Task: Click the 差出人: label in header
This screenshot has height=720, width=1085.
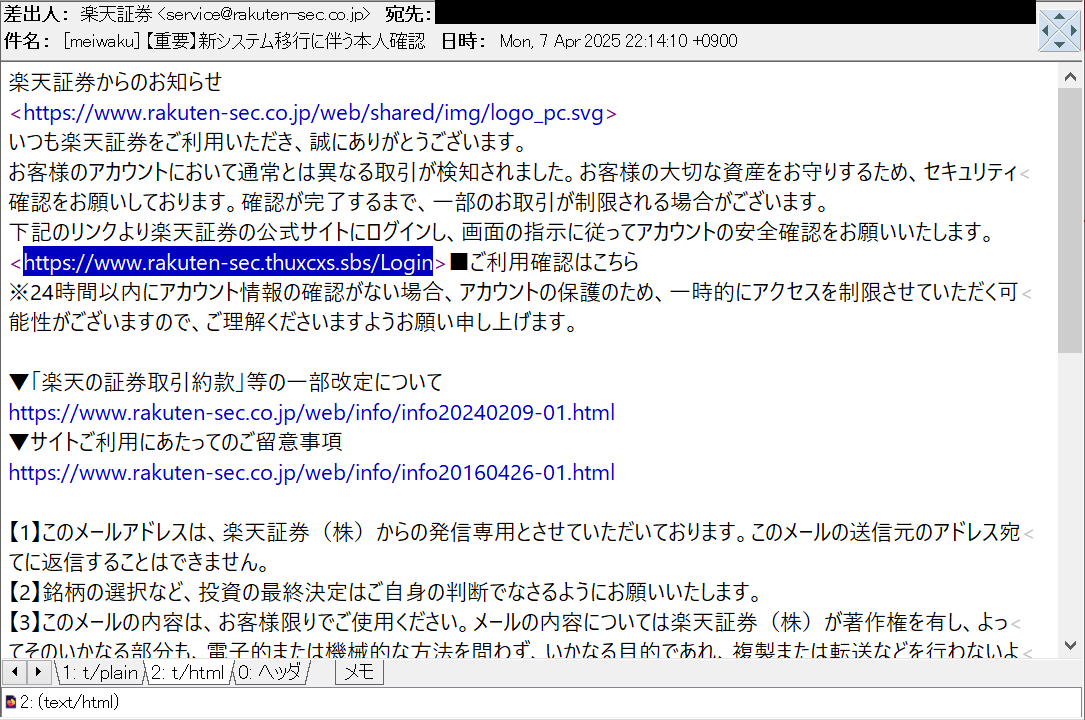Action: pos(36,14)
